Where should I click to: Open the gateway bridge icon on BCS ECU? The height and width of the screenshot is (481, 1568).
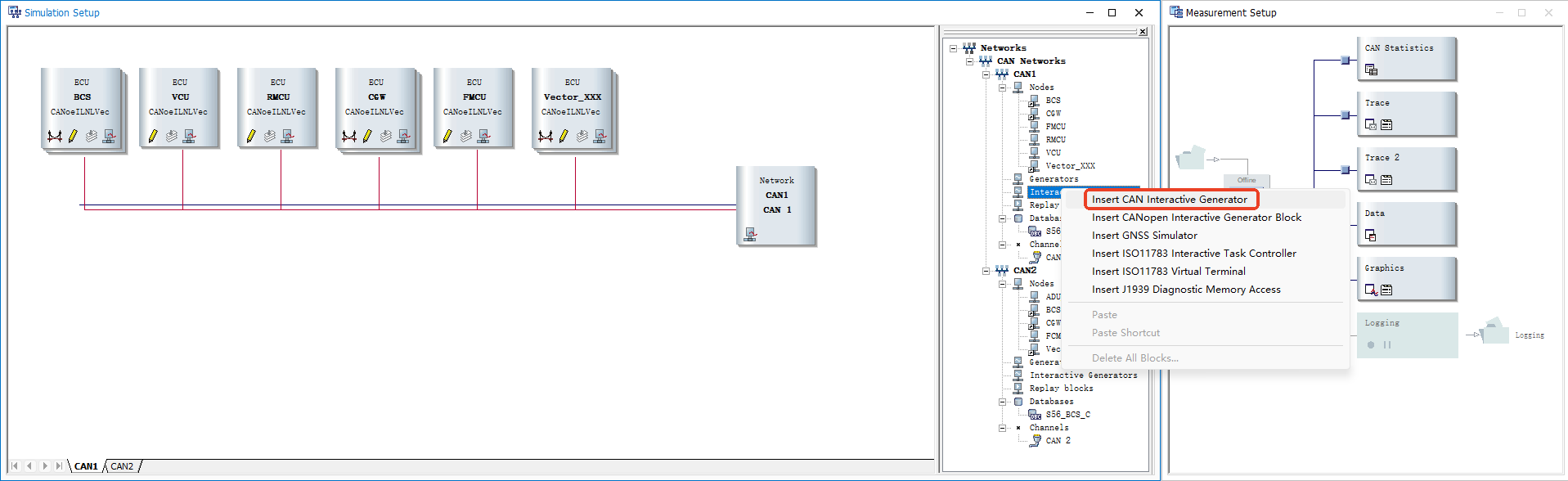click(x=54, y=137)
